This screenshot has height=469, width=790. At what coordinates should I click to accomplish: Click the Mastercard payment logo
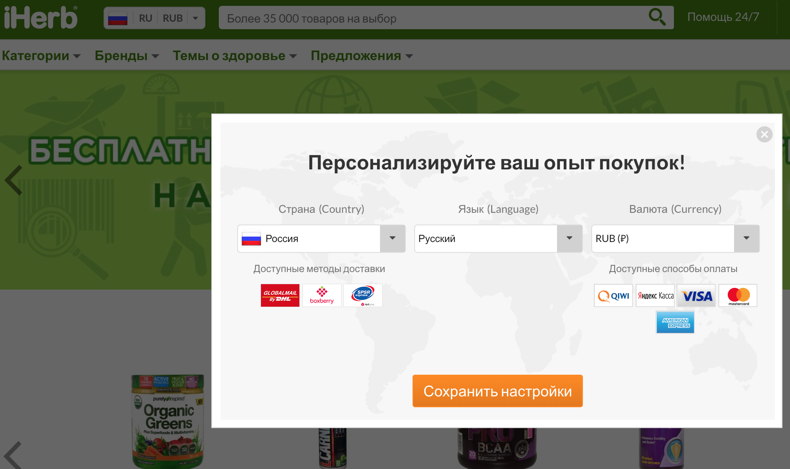738,295
